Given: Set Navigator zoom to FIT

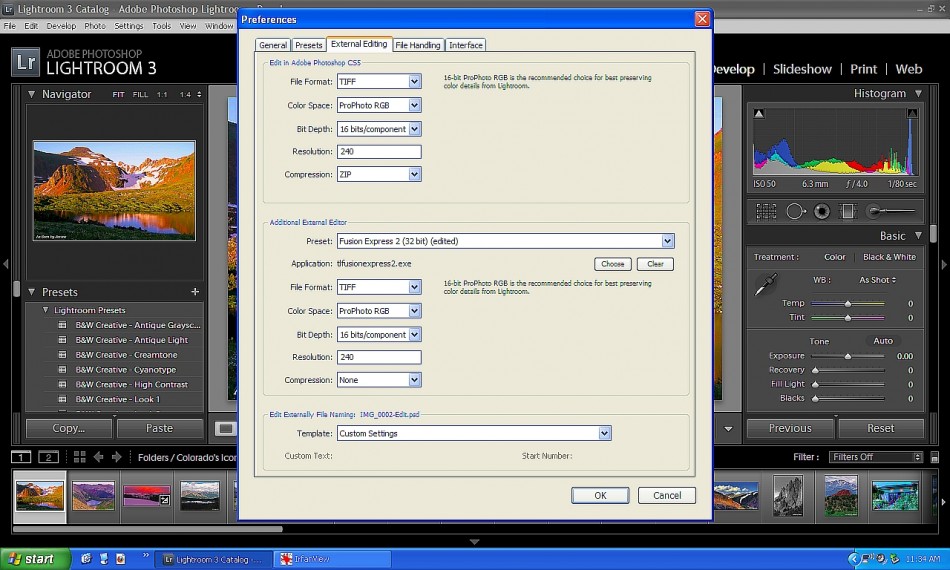Looking at the screenshot, I should coord(118,94).
